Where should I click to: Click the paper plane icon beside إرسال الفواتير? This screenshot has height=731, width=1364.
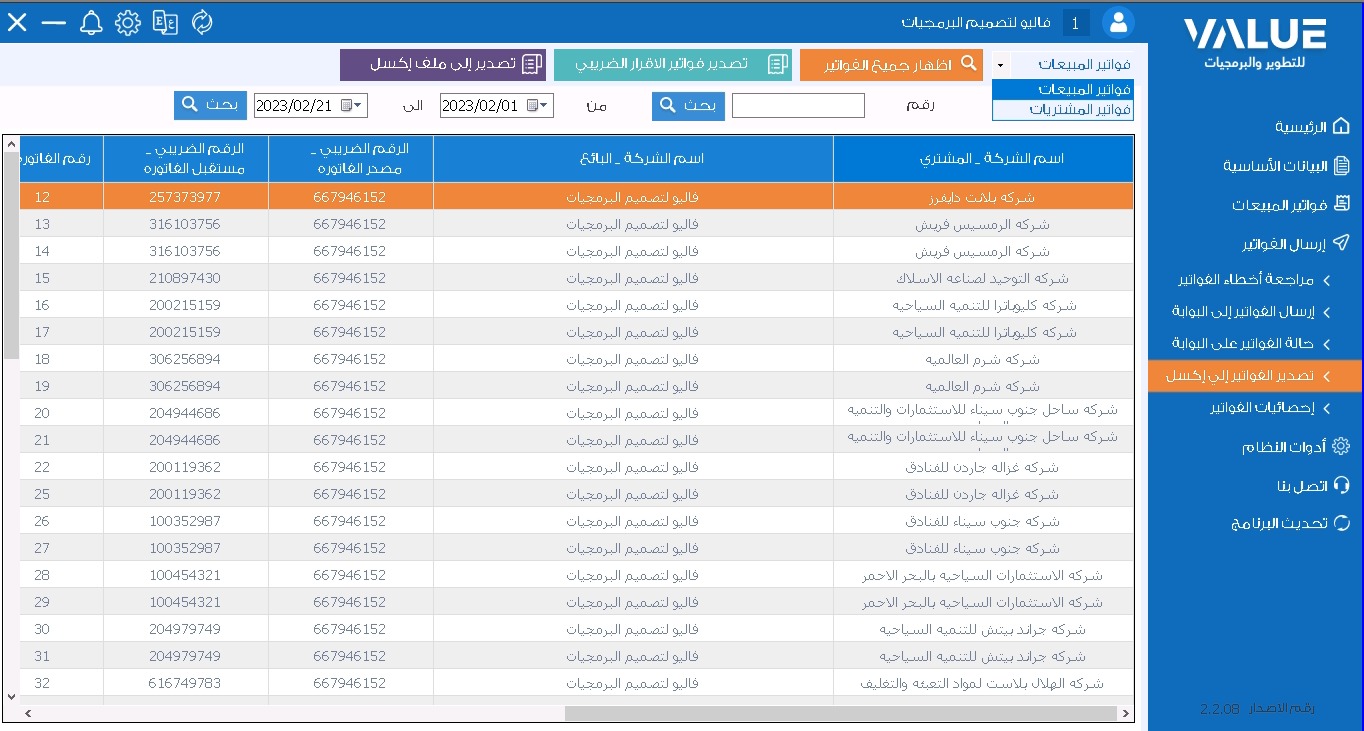coord(1341,243)
